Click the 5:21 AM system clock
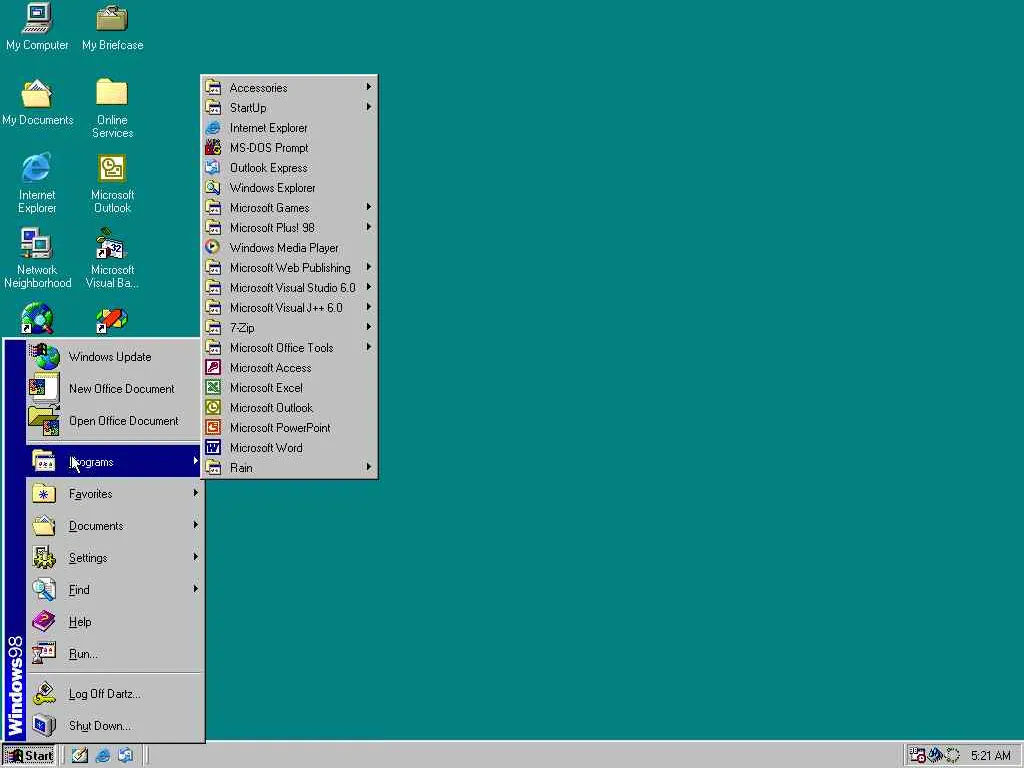The width and height of the screenshot is (1024, 768). point(990,756)
